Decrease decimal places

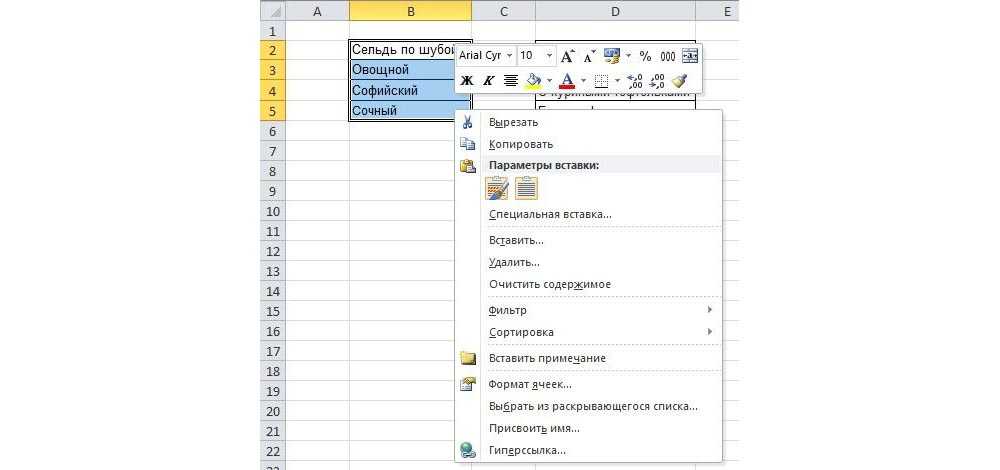click(657, 81)
